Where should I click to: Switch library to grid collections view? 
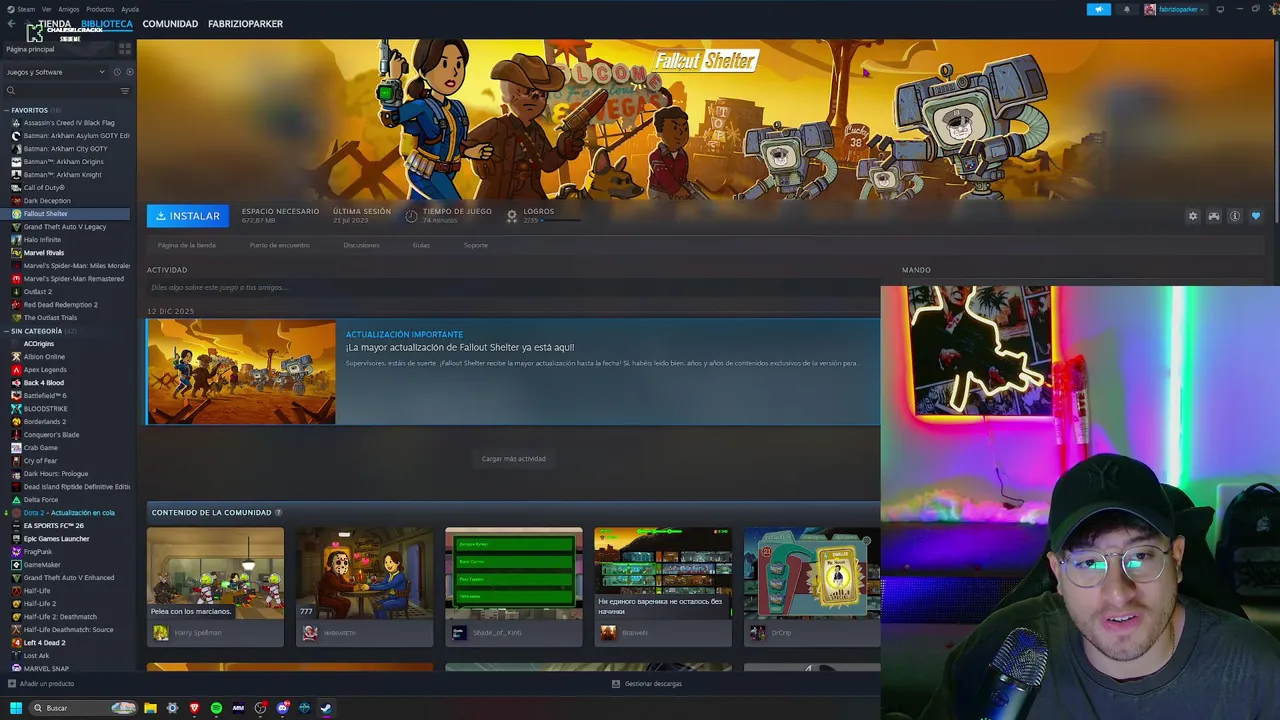coord(125,48)
